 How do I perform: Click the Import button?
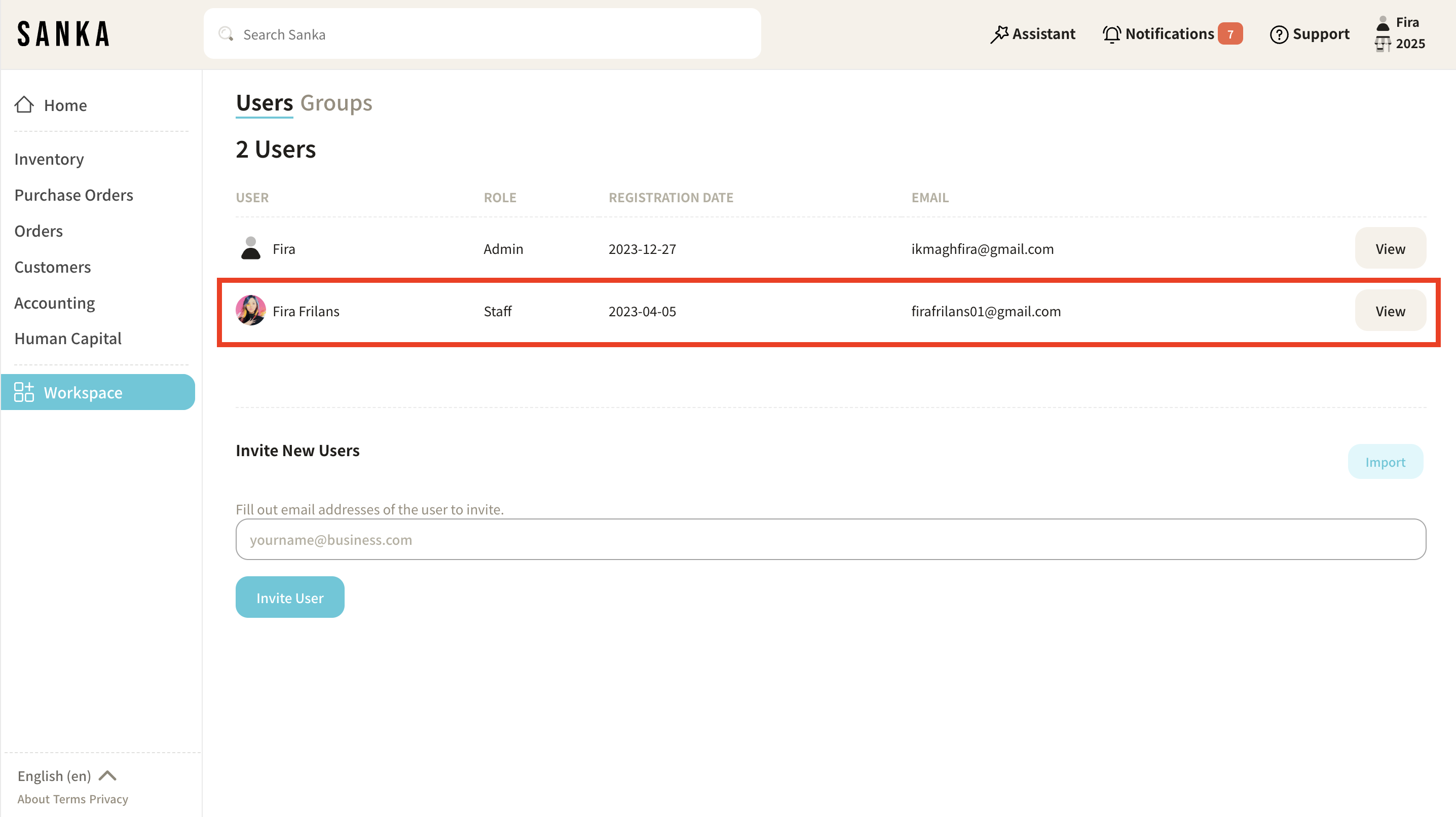click(x=1385, y=461)
